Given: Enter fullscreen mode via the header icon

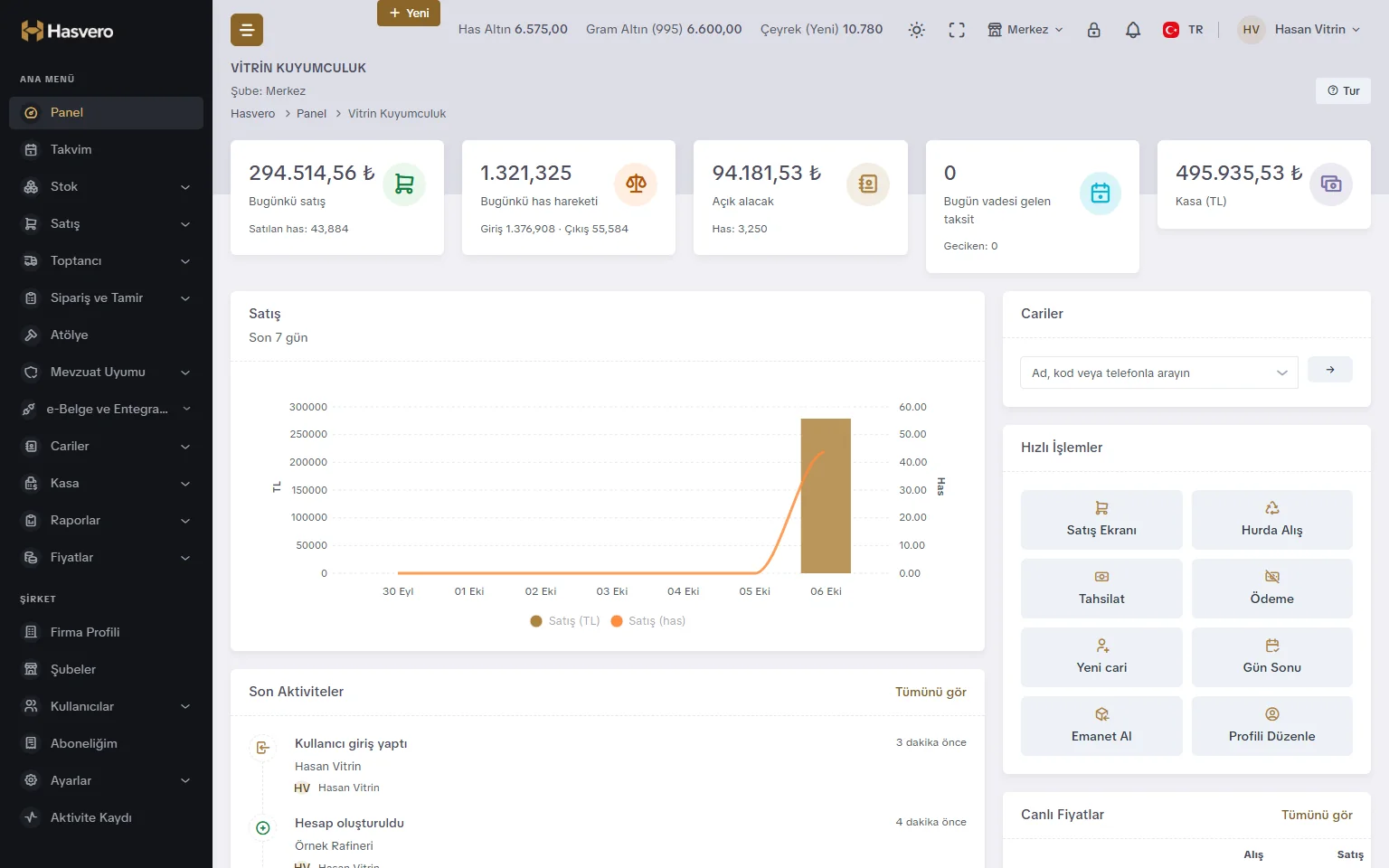Looking at the screenshot, I should tap(957, 30).
